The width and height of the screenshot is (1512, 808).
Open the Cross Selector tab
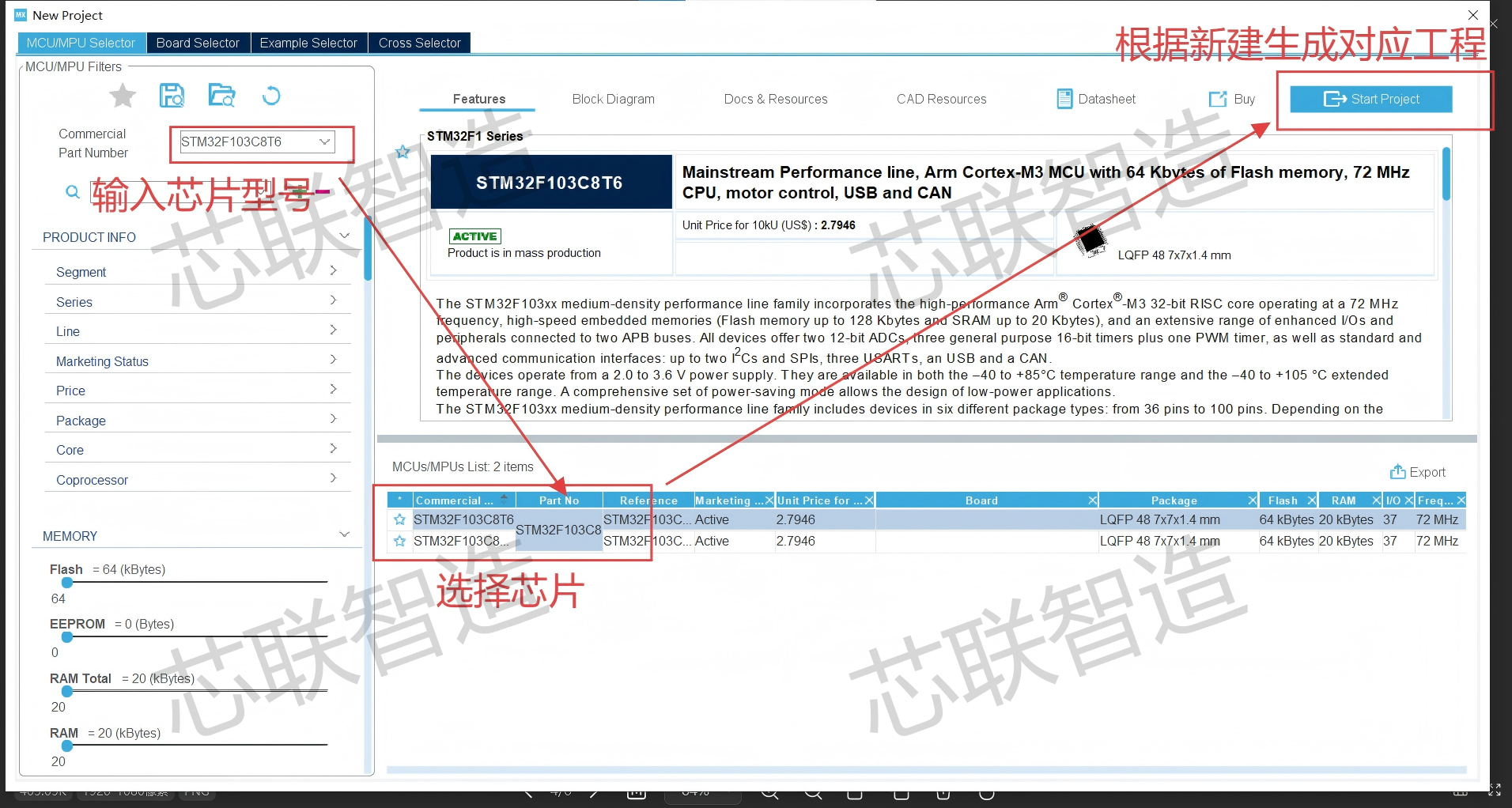(419, 43)
